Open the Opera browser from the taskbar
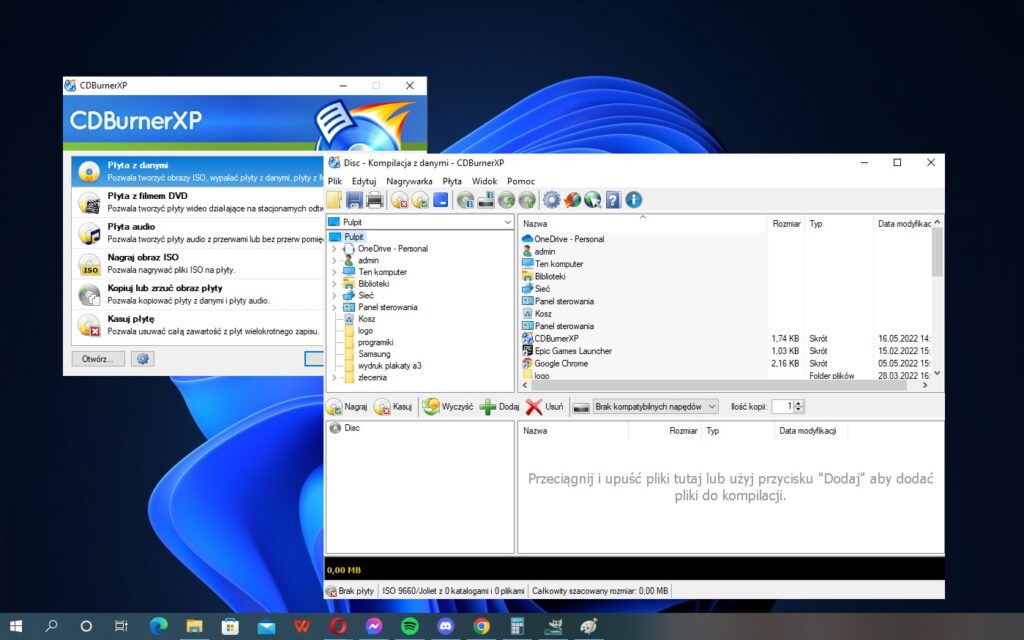 [x=338, y=626]
